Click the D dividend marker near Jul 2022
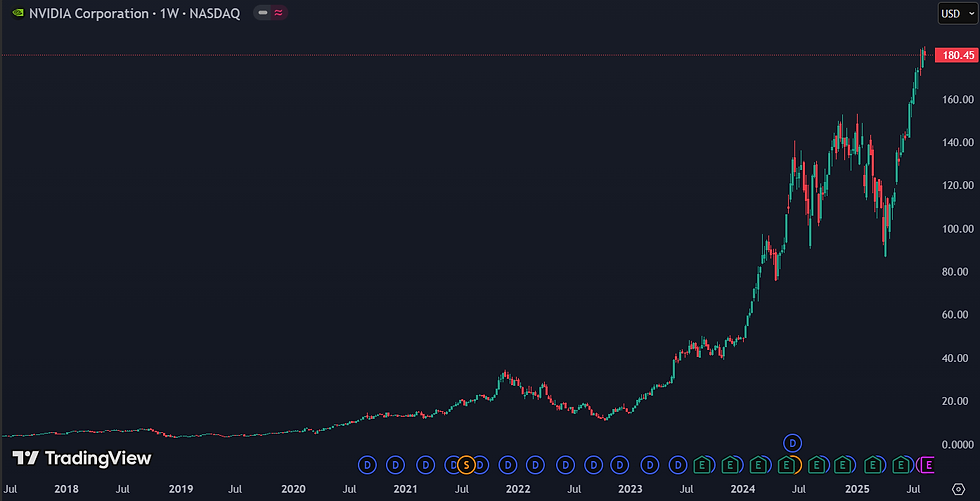 [566, 465]
